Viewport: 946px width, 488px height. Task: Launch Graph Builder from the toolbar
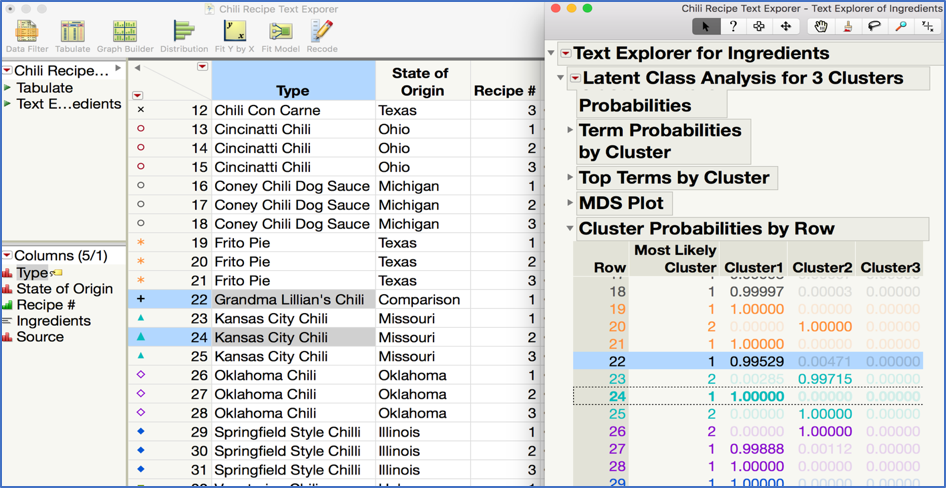tap(125, 35)
